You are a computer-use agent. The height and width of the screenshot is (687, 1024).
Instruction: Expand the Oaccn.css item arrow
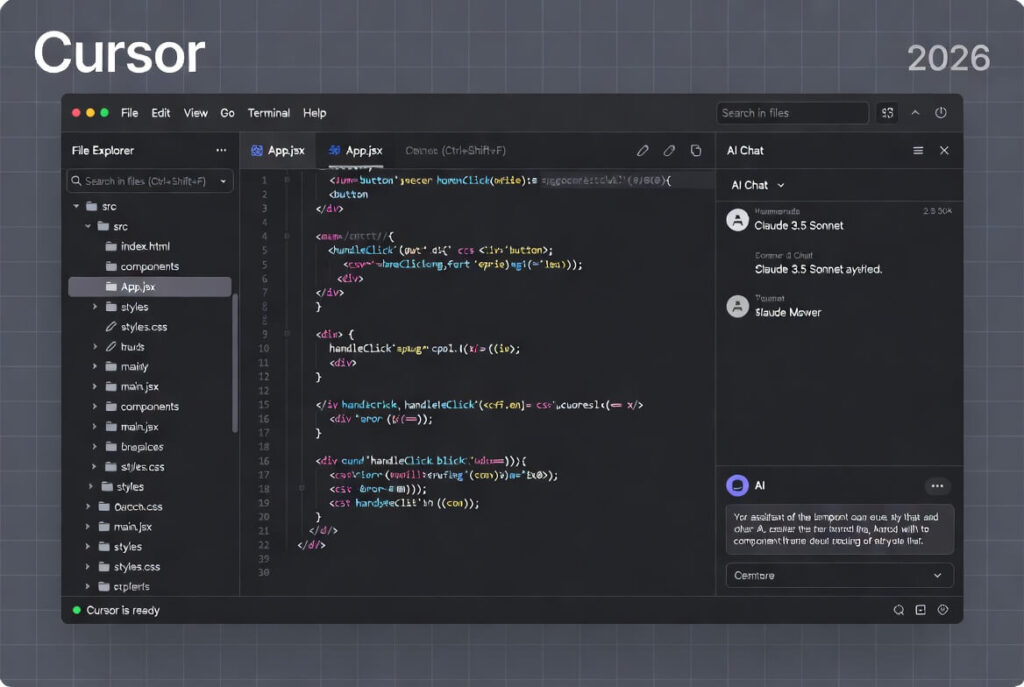88,507
